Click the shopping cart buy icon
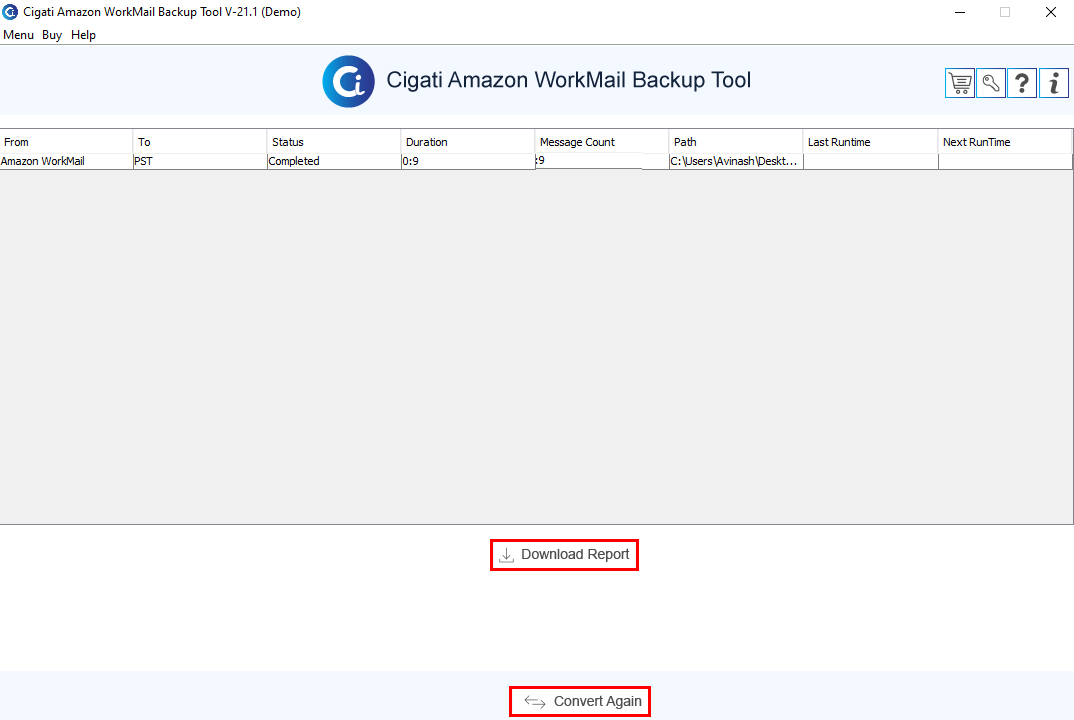 tap(960, 84)
